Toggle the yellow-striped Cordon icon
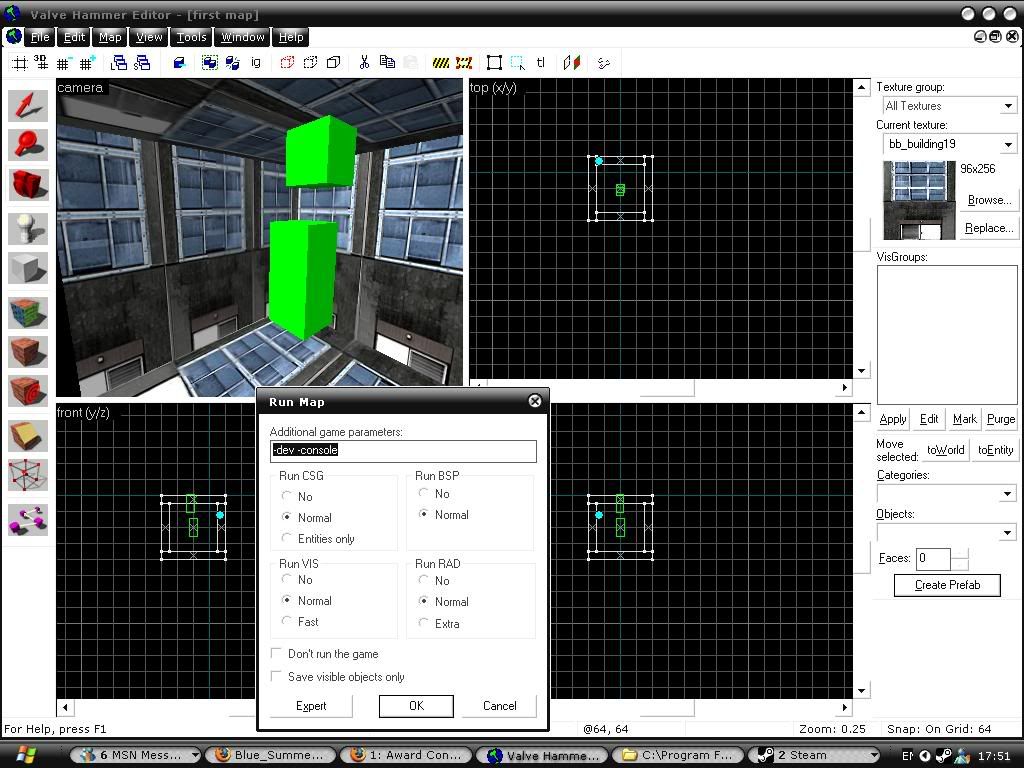The height and width of the screenshot is (768, 1024). (441, 63)
